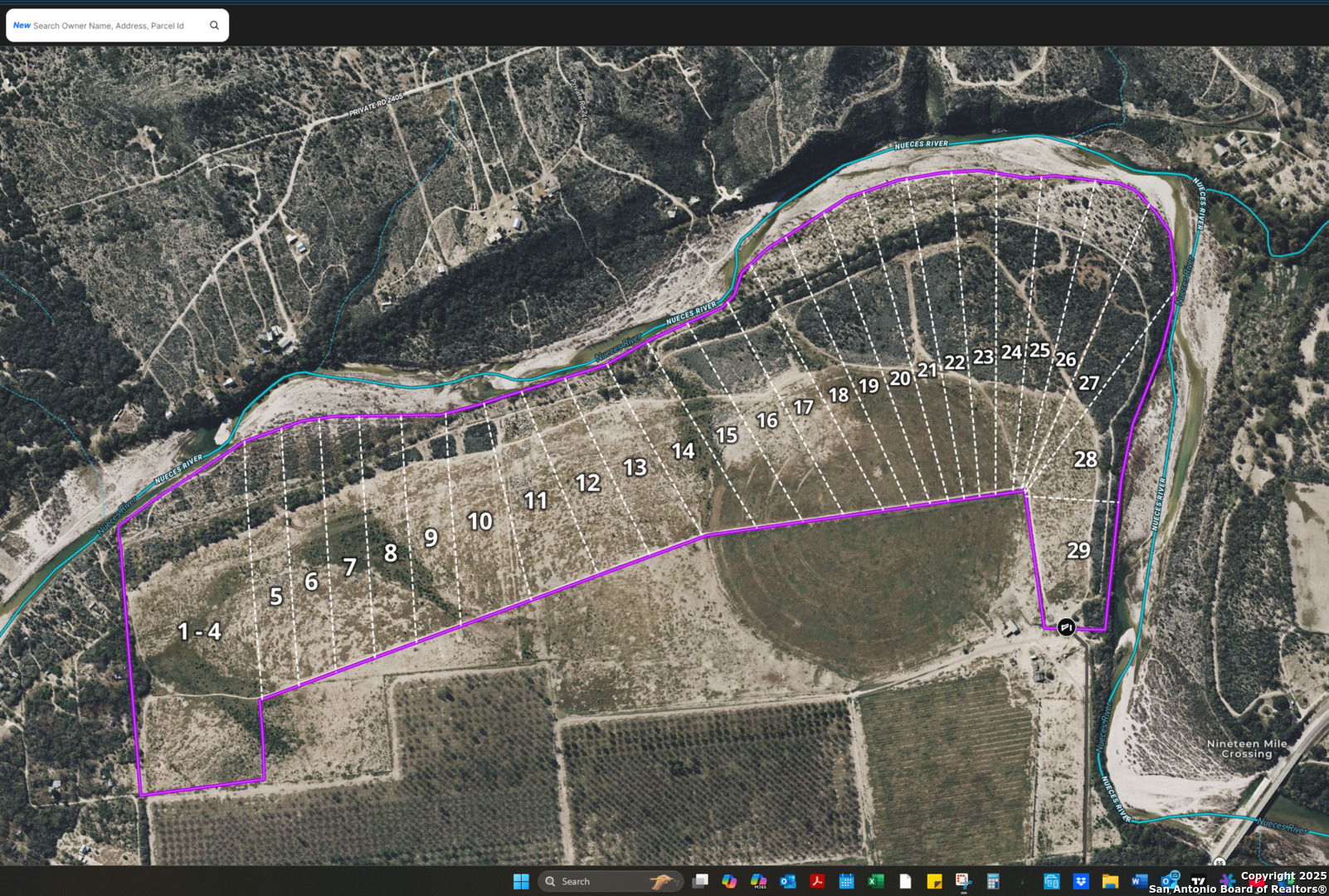The image size is (1329, 896).
Task: Open the Windows Start menu
Action: point(521,881)
